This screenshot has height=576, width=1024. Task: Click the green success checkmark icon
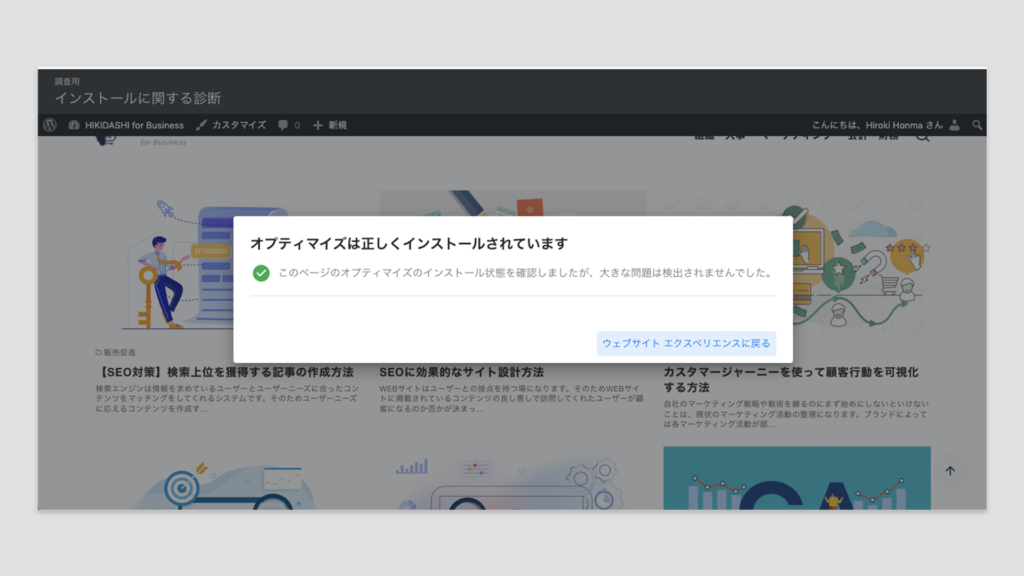pos(261,272)
